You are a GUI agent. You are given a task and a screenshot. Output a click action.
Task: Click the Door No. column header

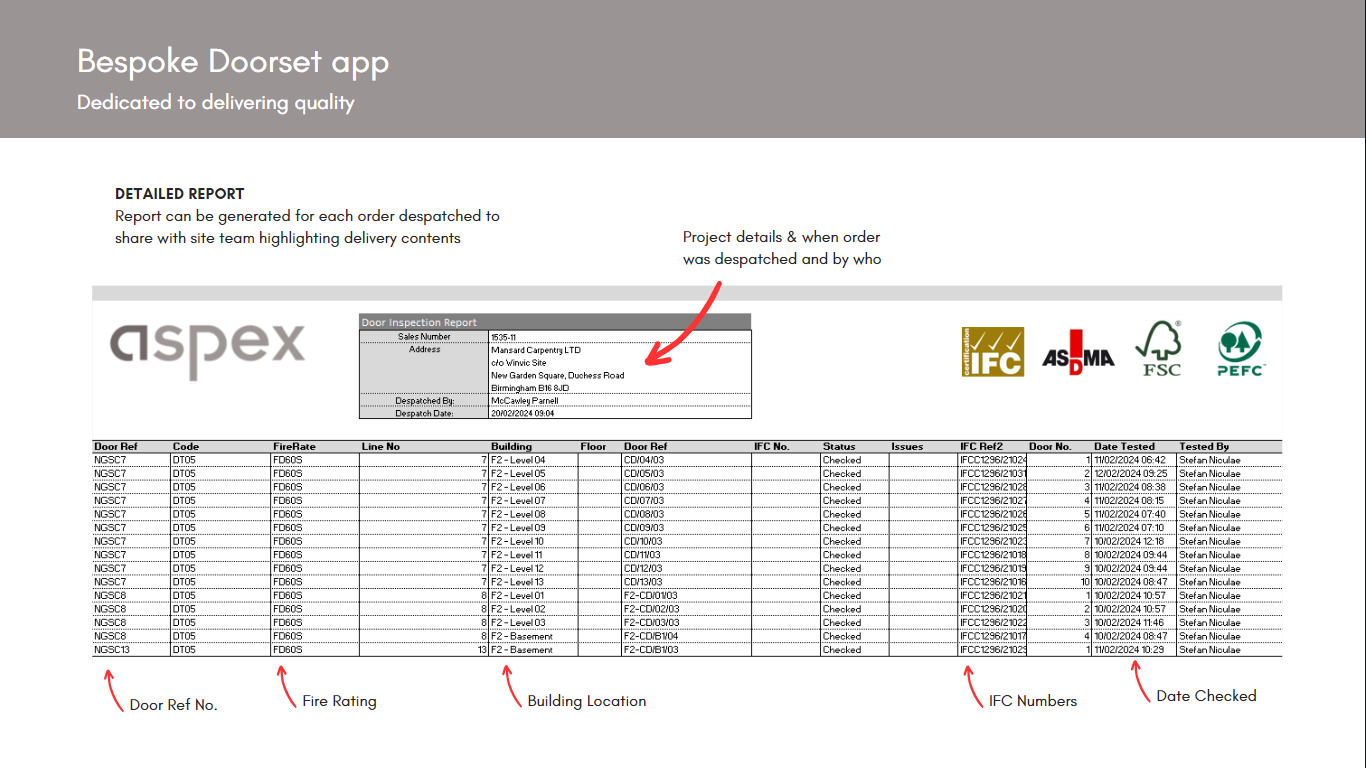coord(1050,447)
